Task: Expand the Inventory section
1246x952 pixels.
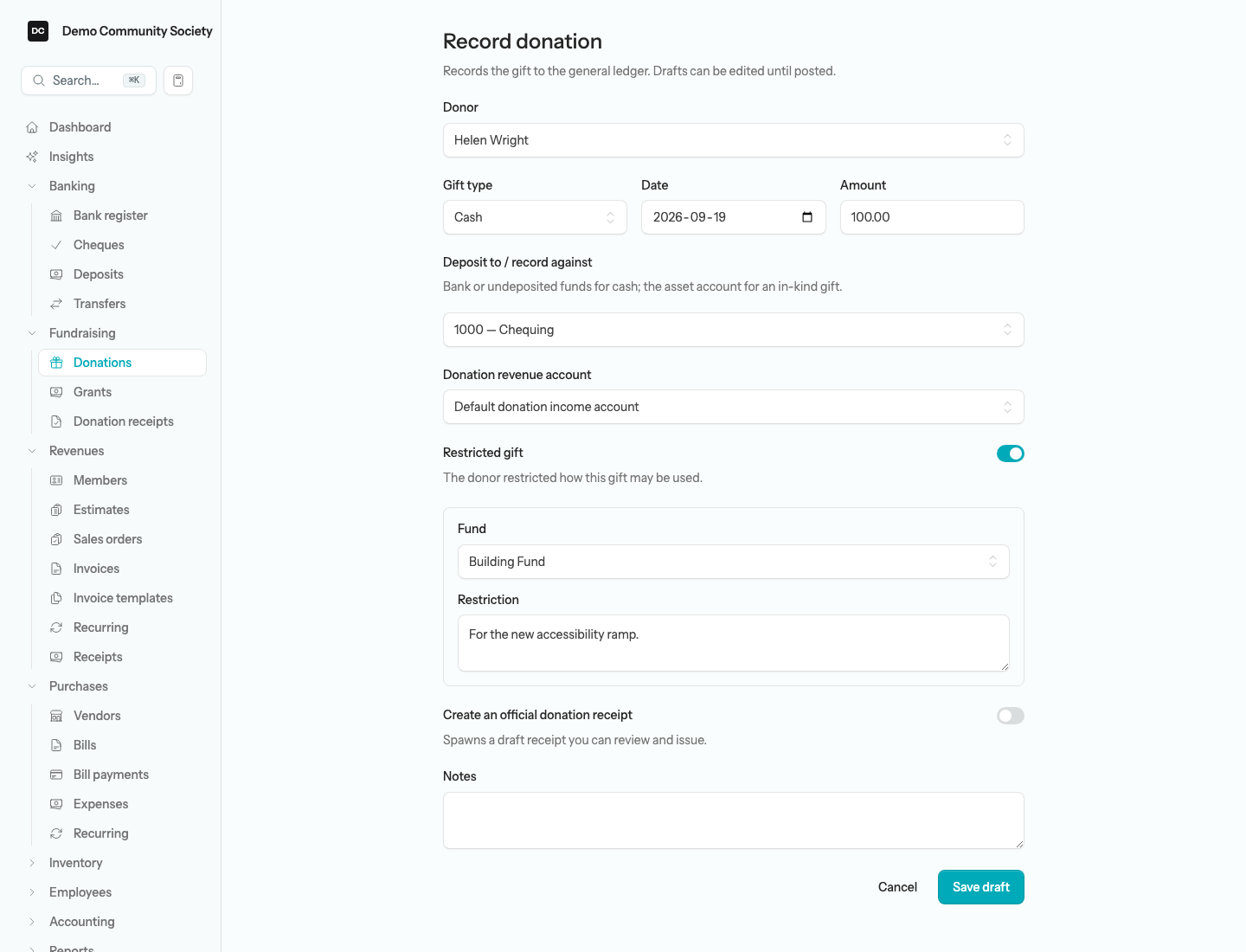Action: click(32, 863)
